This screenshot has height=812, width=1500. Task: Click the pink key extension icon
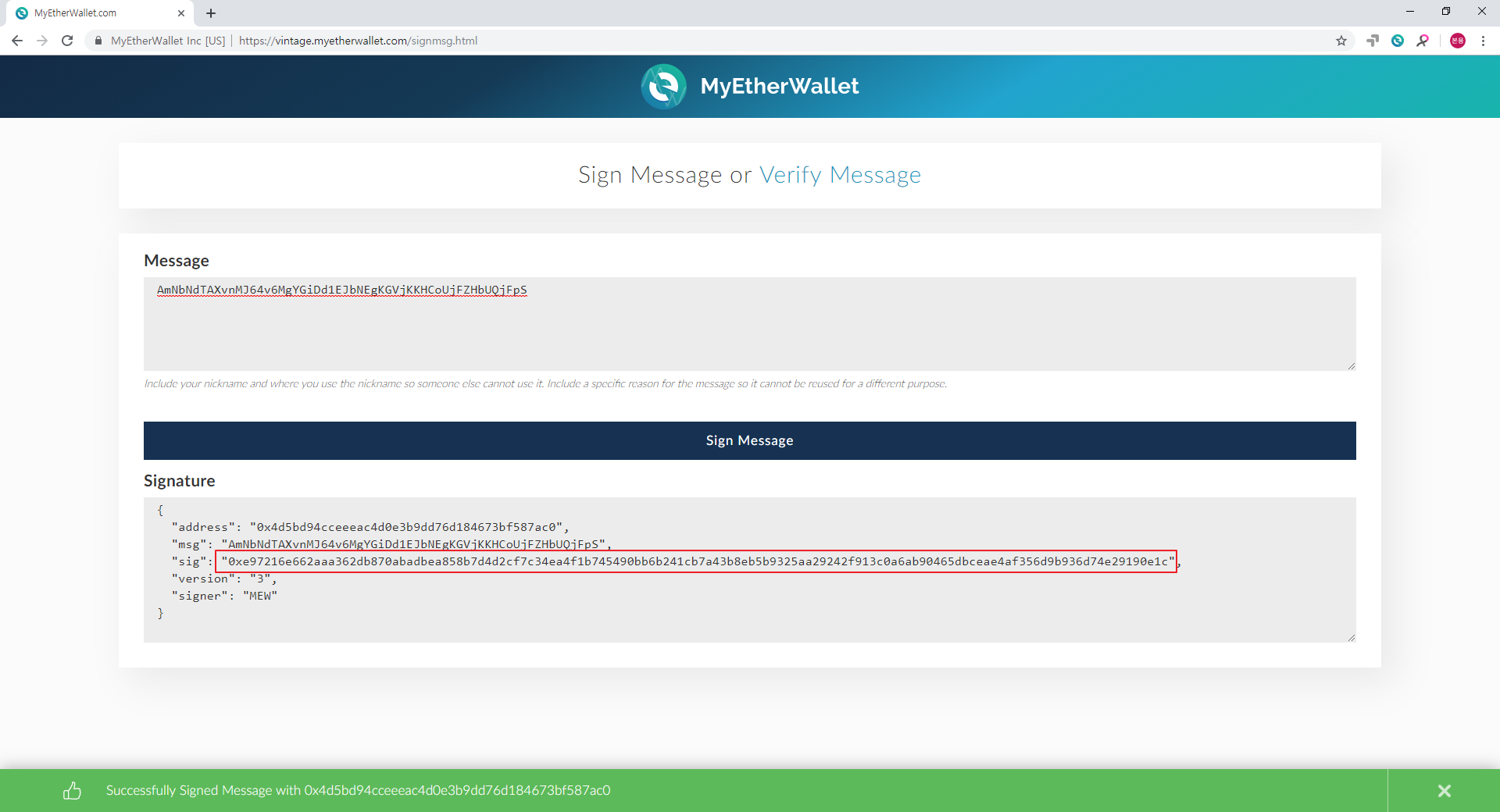[1423, 41]
